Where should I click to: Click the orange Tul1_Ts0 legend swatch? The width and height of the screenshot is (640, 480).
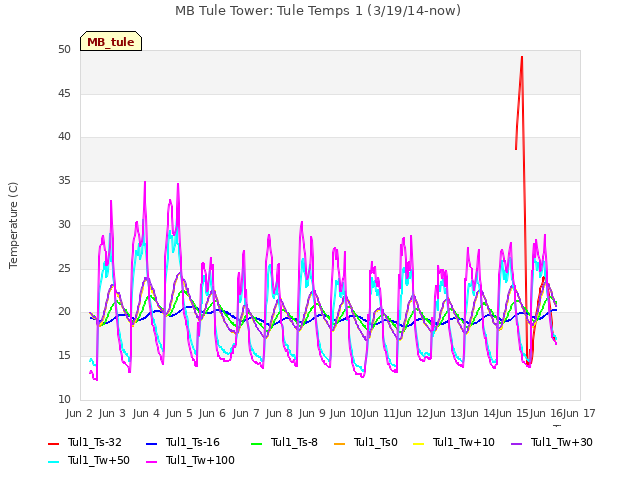click(340, 443)
